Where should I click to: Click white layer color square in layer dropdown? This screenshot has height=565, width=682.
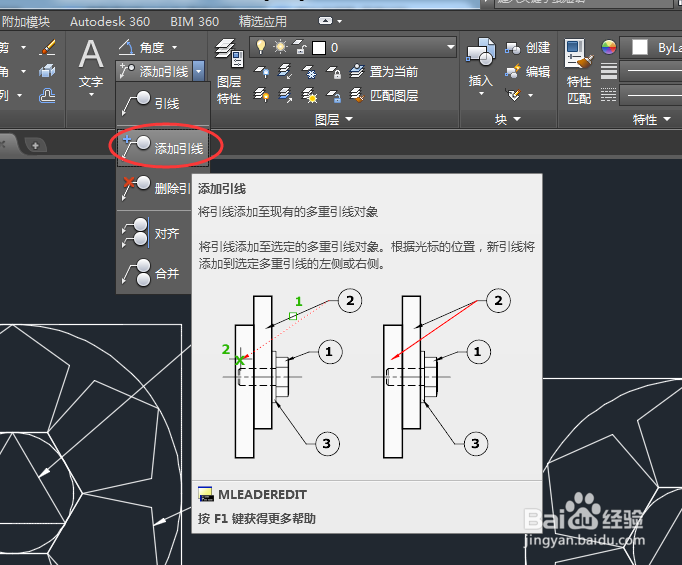(319, 48)
